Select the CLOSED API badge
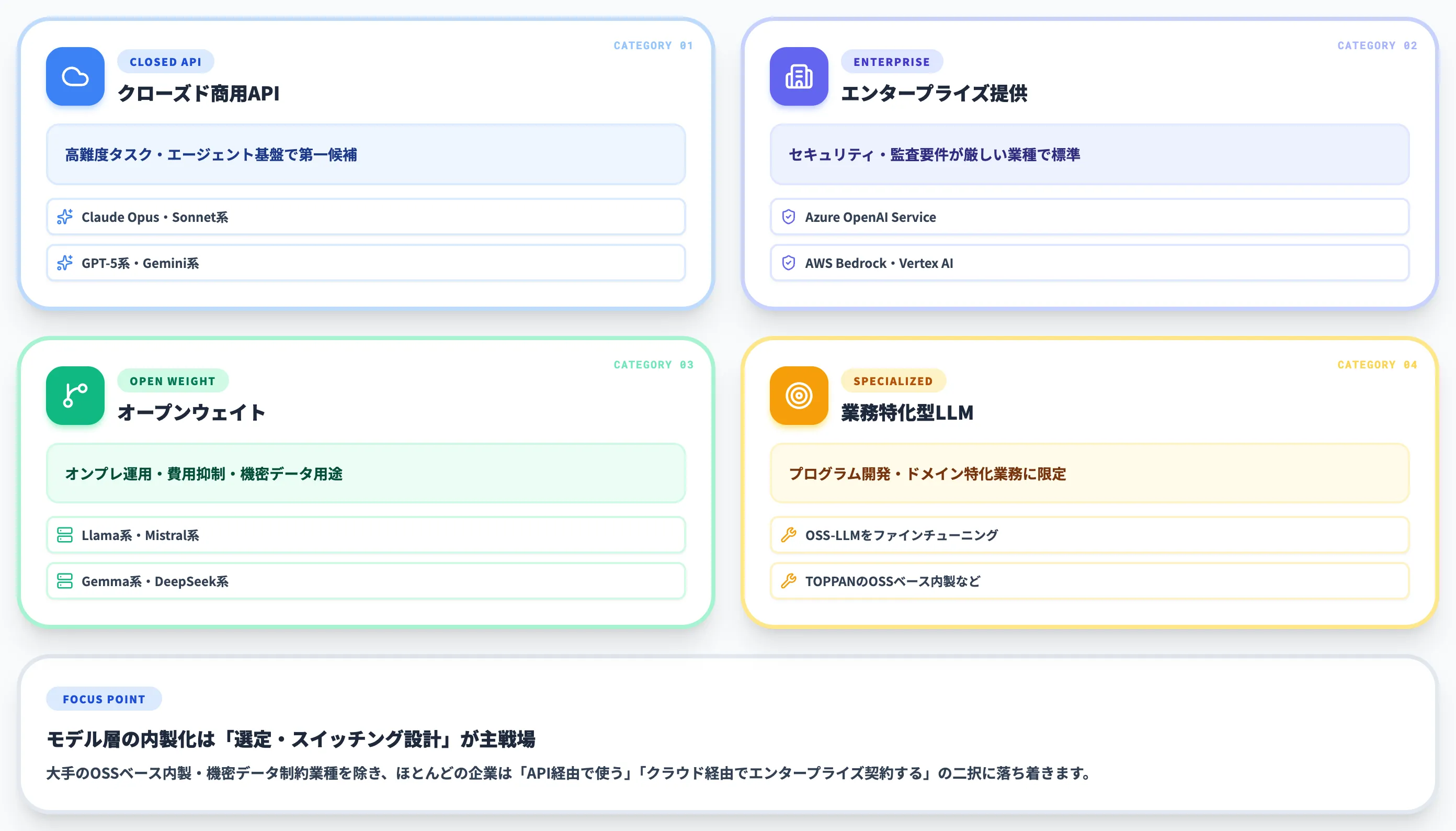1456x831 pixels. [165, 62]
